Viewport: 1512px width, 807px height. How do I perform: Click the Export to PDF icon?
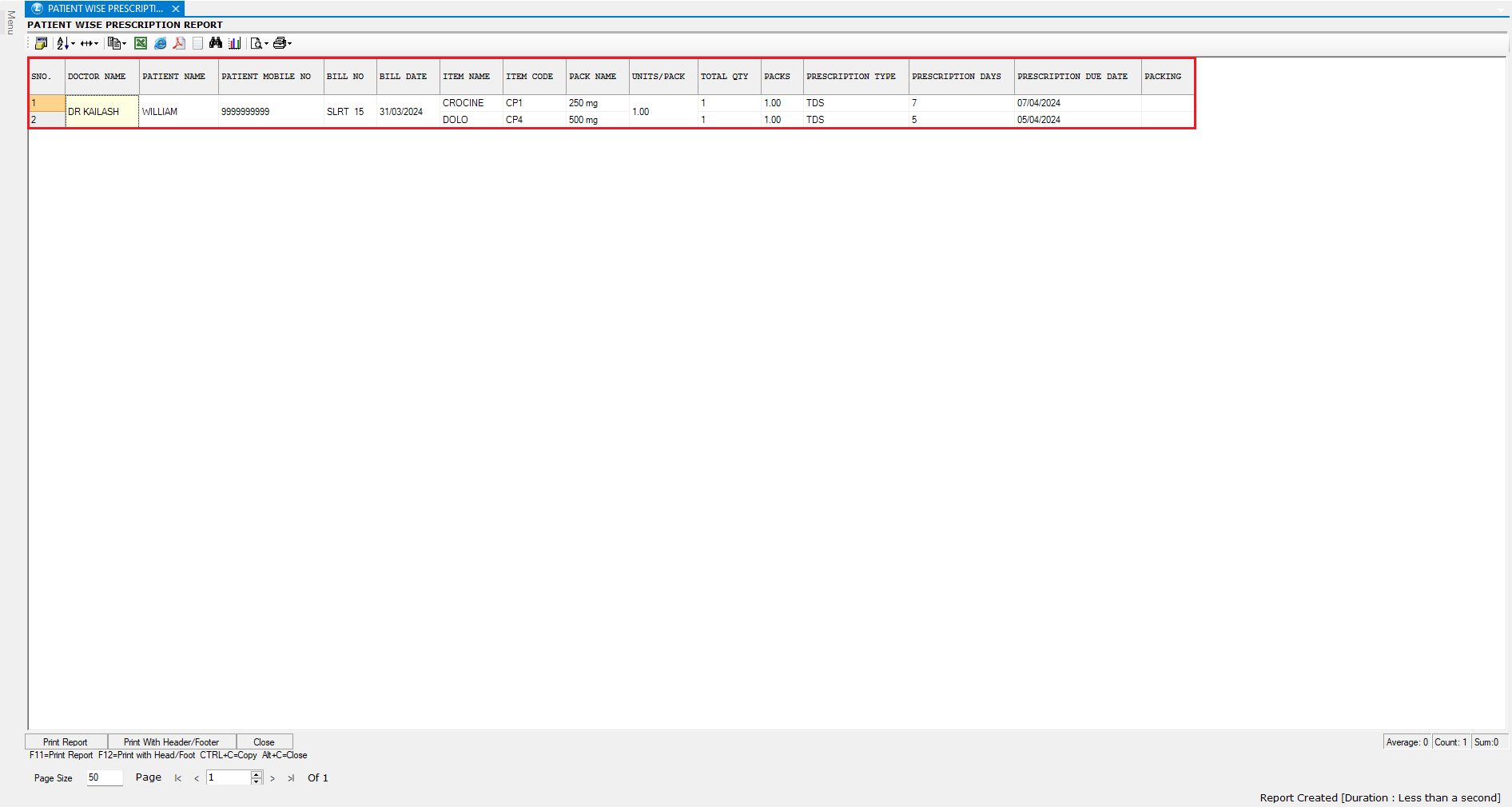pos(179,43)
